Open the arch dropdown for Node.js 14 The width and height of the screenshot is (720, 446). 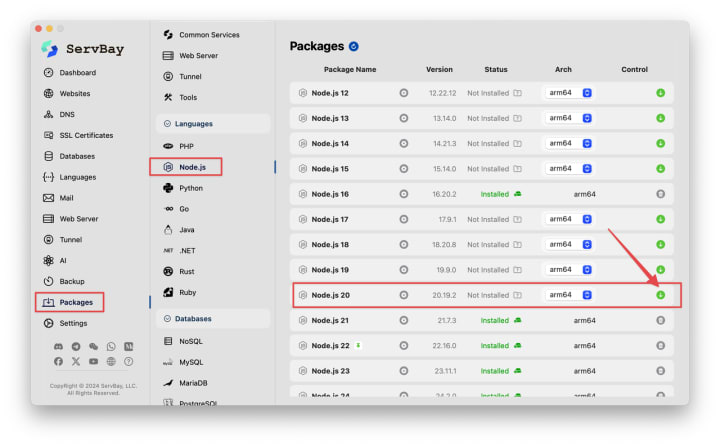pos(569,143)
